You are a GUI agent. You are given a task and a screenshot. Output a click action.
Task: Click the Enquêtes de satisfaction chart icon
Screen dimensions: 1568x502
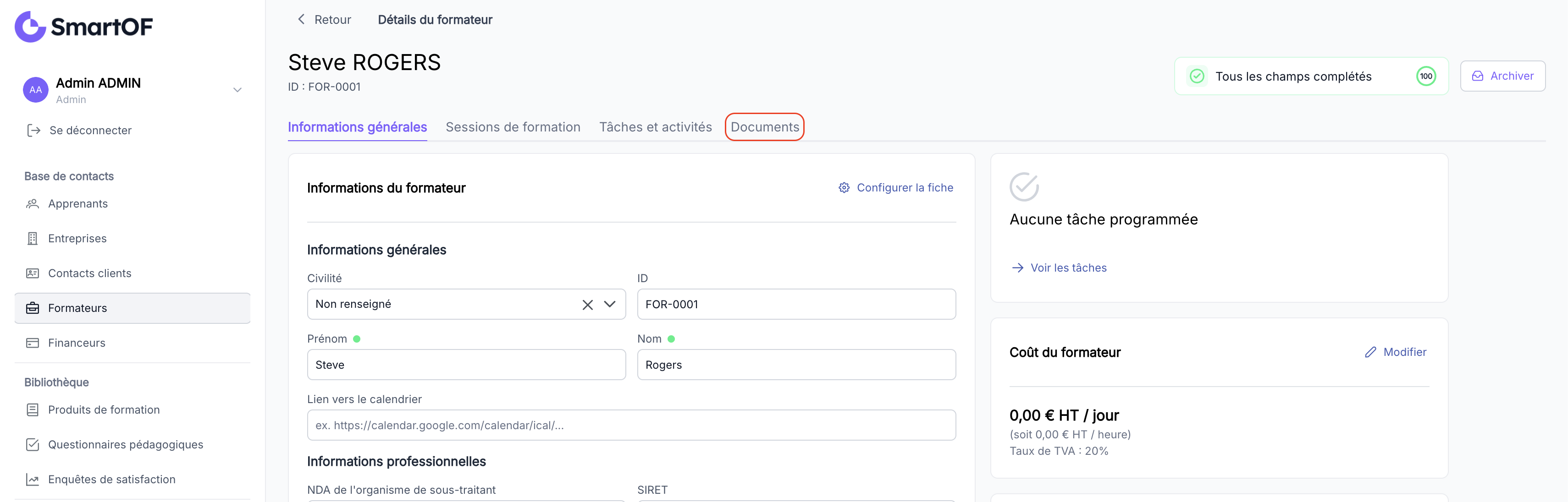pos(32,480)
